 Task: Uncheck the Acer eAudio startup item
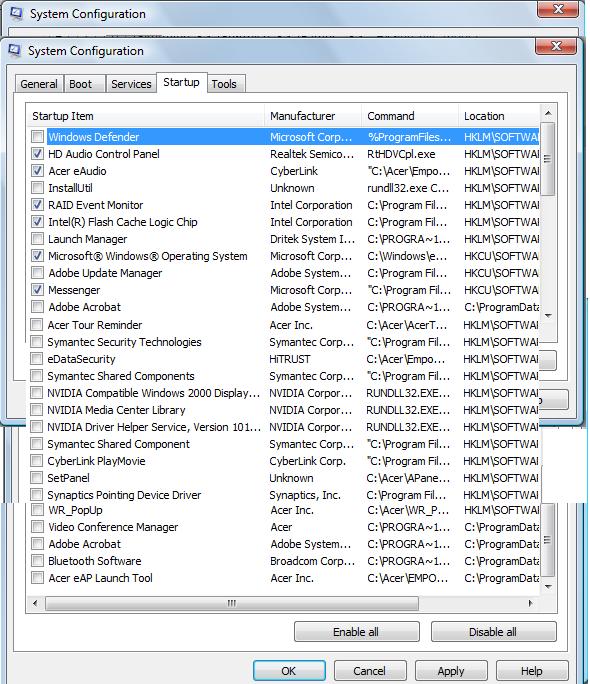pos(38,171)
